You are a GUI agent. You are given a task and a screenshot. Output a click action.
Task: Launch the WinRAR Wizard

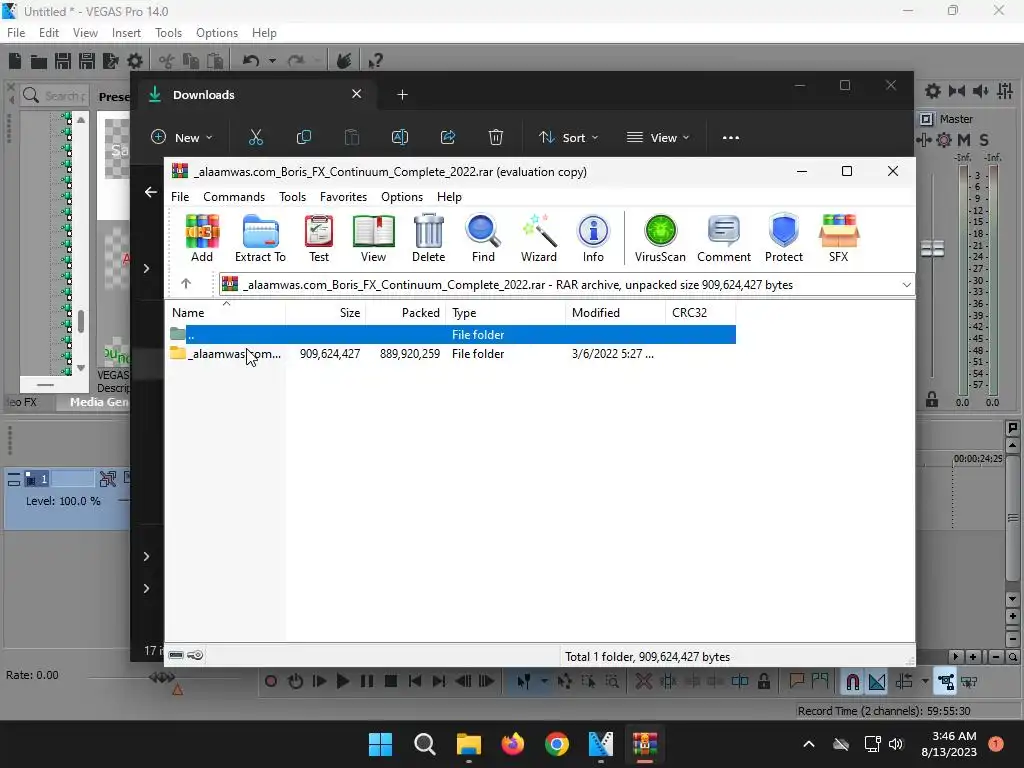pyautogui.click(x=539, y=239)
